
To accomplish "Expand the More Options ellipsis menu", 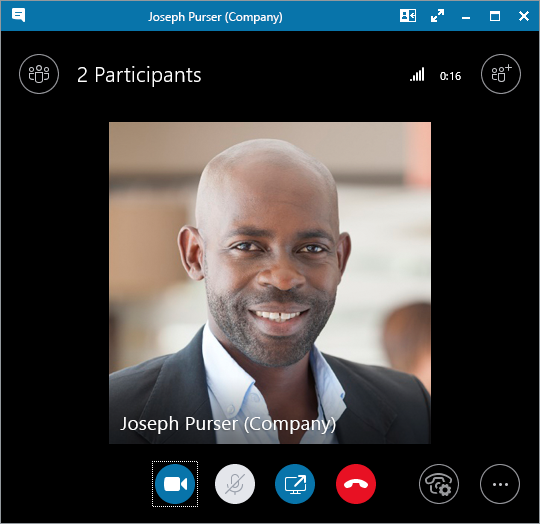I will (x=500, y=484).
